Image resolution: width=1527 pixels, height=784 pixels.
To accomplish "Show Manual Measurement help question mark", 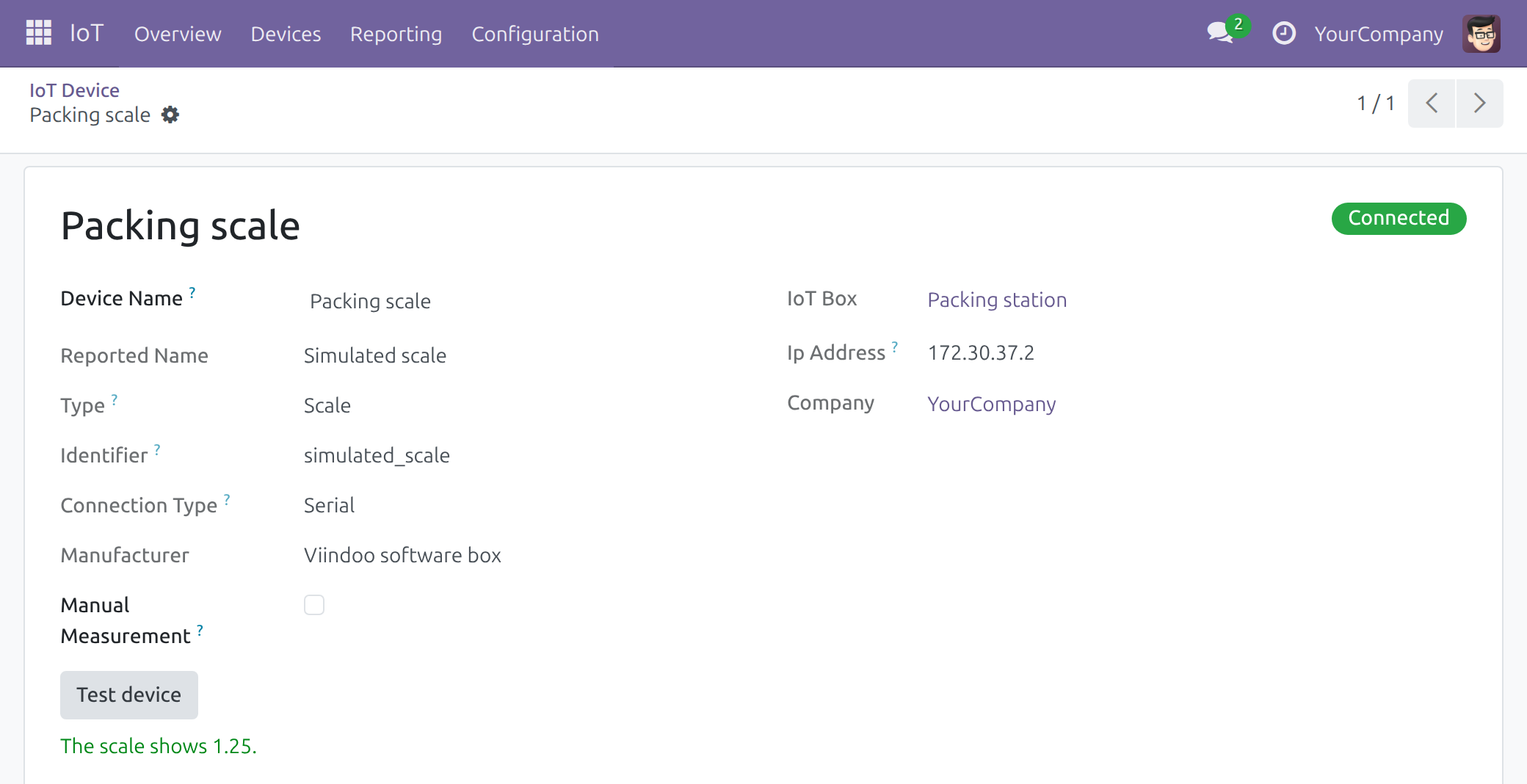I will tap(200, 630).
